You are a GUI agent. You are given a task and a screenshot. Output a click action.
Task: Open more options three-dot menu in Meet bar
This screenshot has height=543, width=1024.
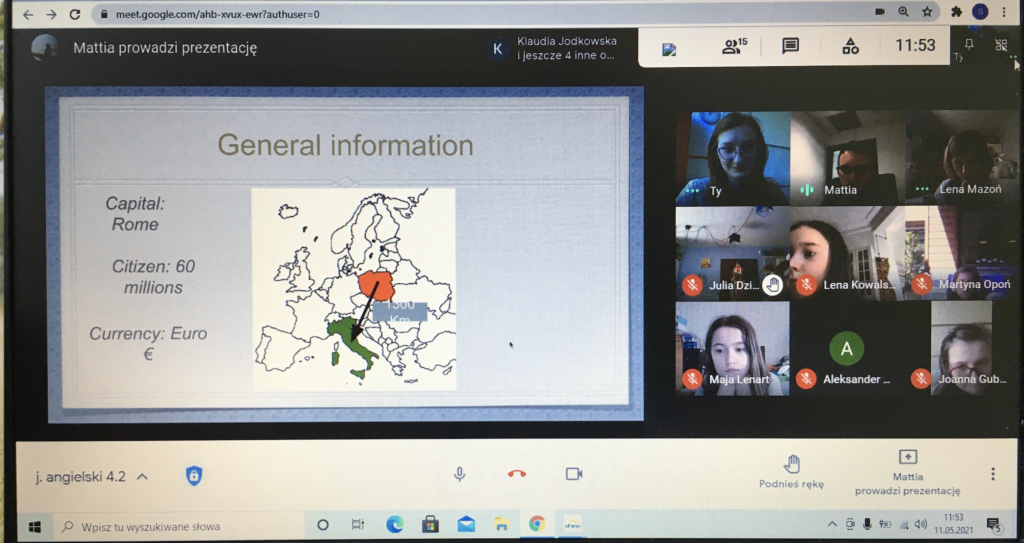click(993, 474)
